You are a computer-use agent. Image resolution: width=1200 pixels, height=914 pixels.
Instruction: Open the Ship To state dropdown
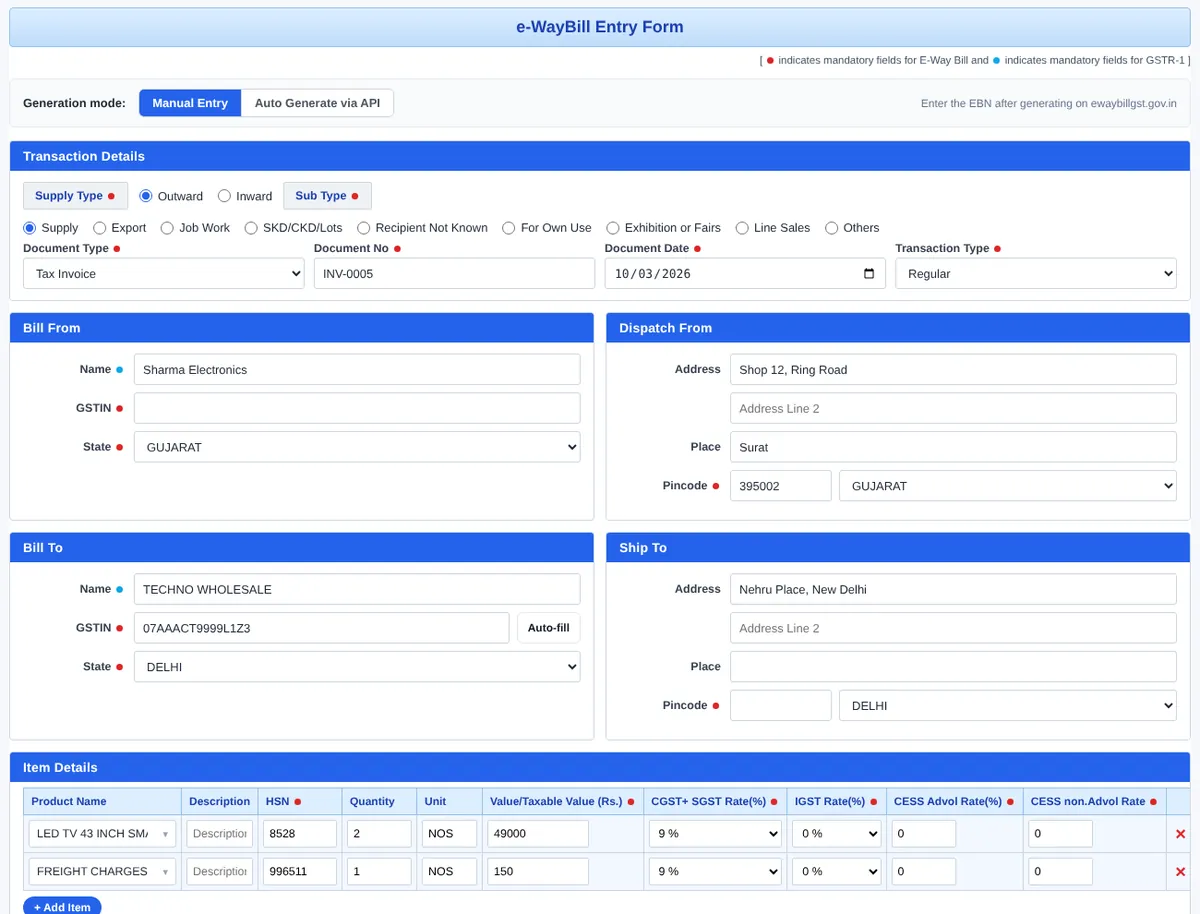[1007, 706]
